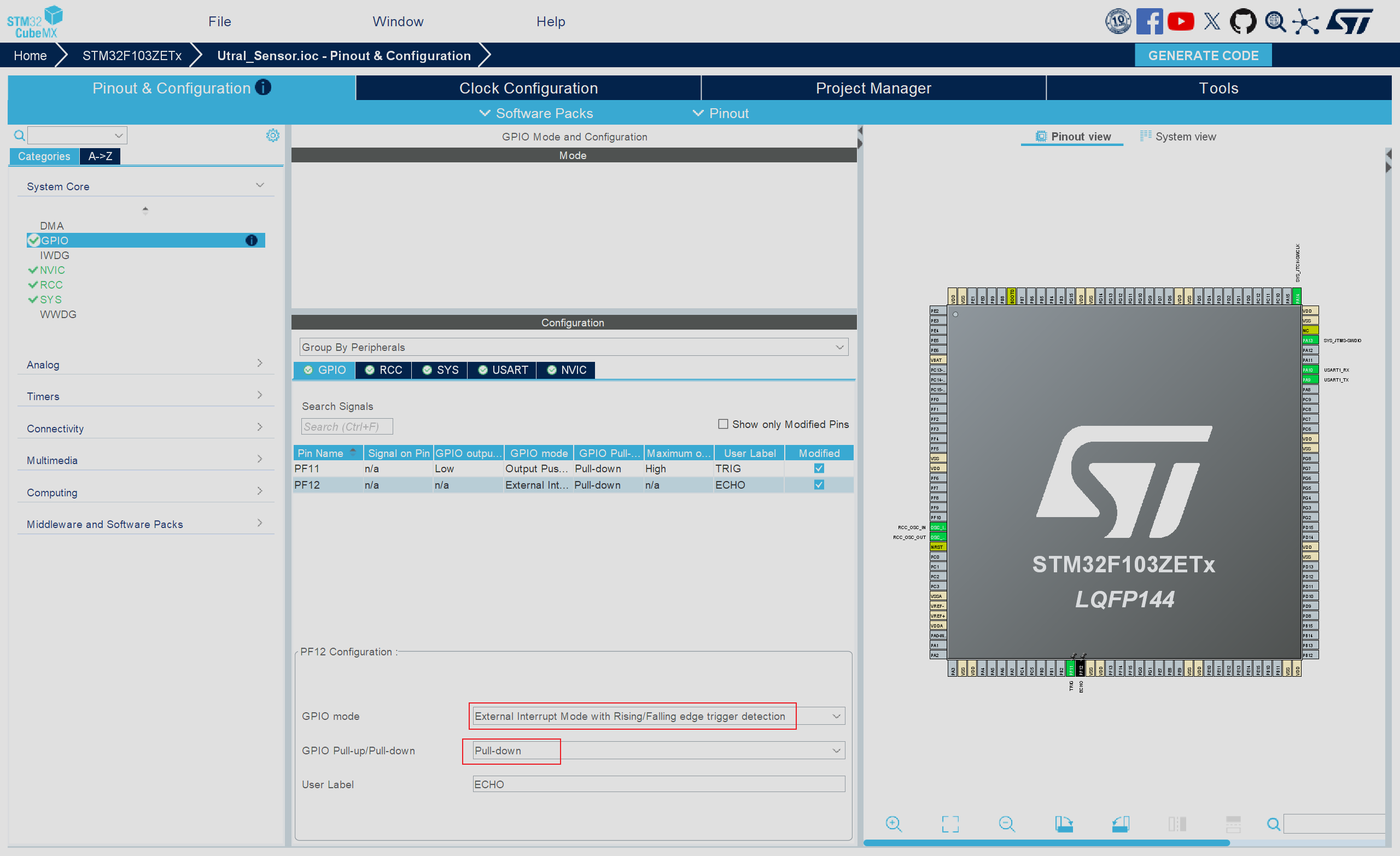Toggle the Modified checkbox for PF11
The image size is (1400, 856).
[x=819, y=468]
